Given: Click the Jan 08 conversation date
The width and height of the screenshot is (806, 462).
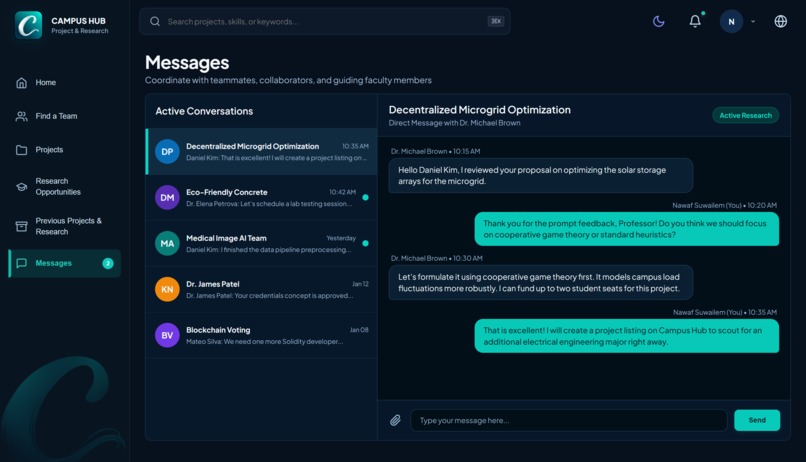Looking at the screenshot, I should (x=359, y=330).
